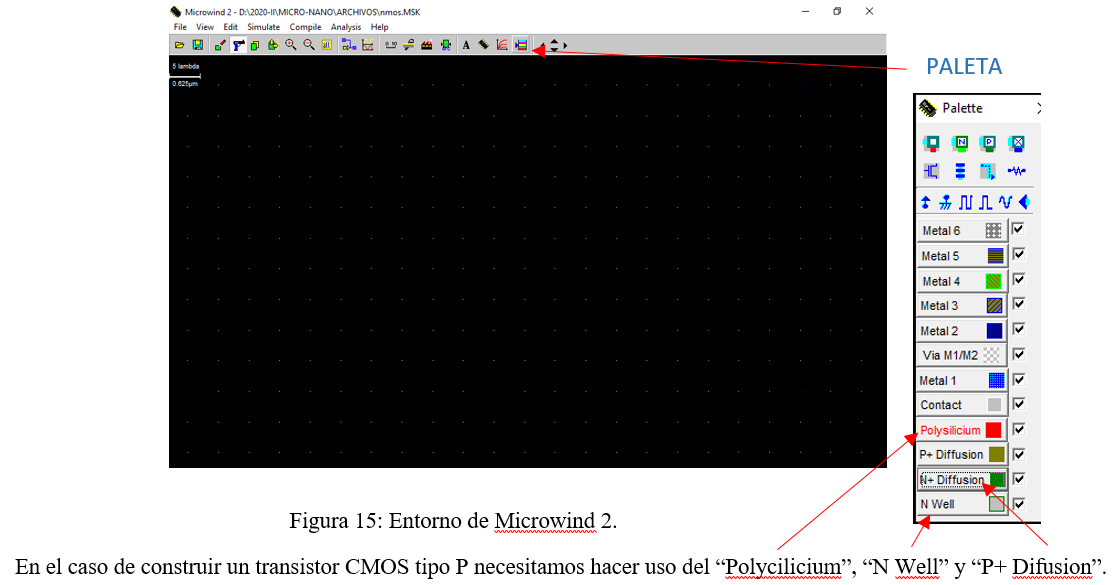Image resolution: width=1120 pixels, height=585 pixels.
Task: Select Metal/Metal2 via icon in Palette
Action: (x=1017, y=144)
